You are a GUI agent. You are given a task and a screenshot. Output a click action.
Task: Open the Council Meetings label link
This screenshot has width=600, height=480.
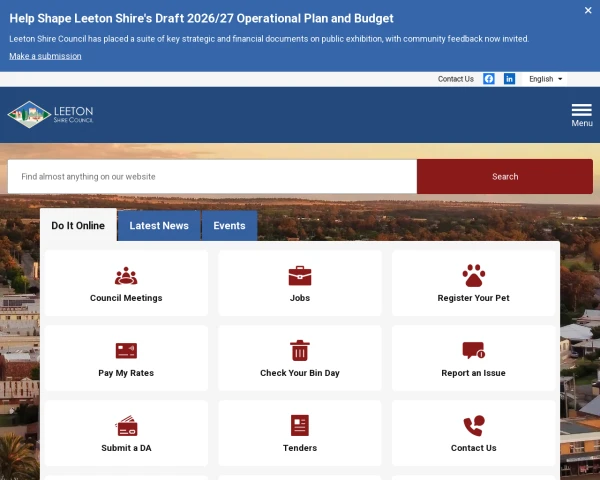point(126,298)
